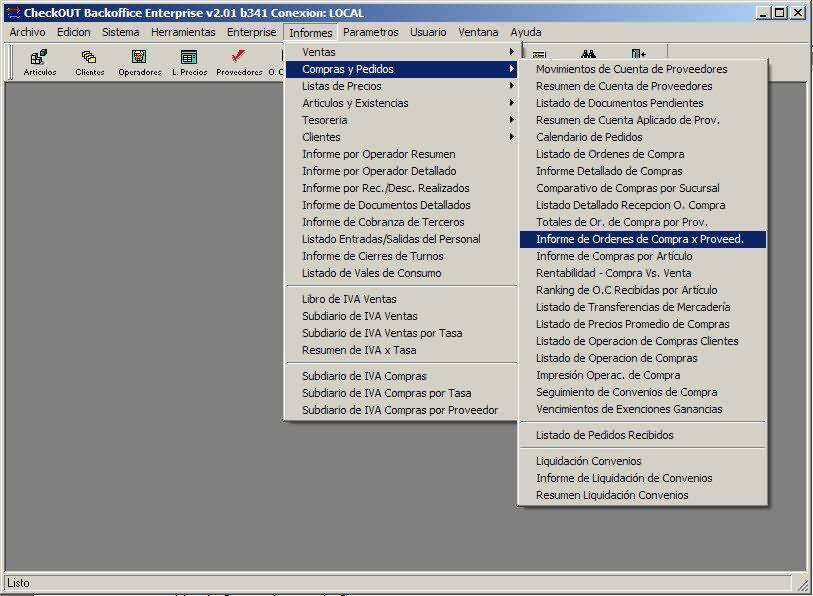The image size is (813, 596).
Task: Choose Subdiario de IVA Compras
Action: (401, 376)
